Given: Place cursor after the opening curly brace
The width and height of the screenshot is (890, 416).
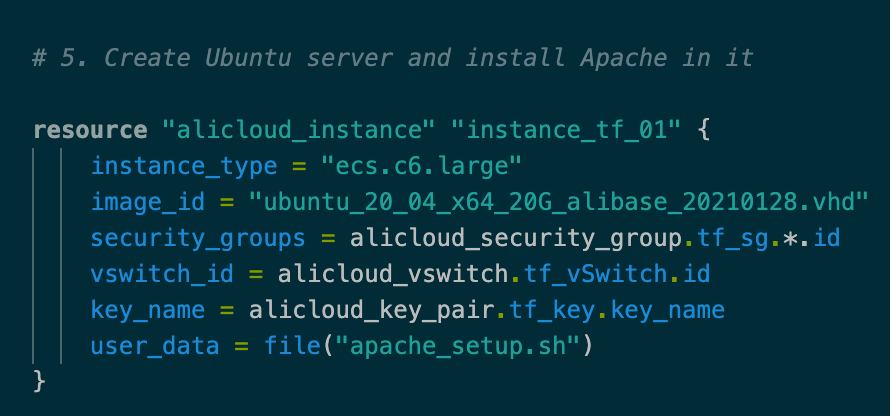Looking at the screenshot, I should [x=712, y=130].
